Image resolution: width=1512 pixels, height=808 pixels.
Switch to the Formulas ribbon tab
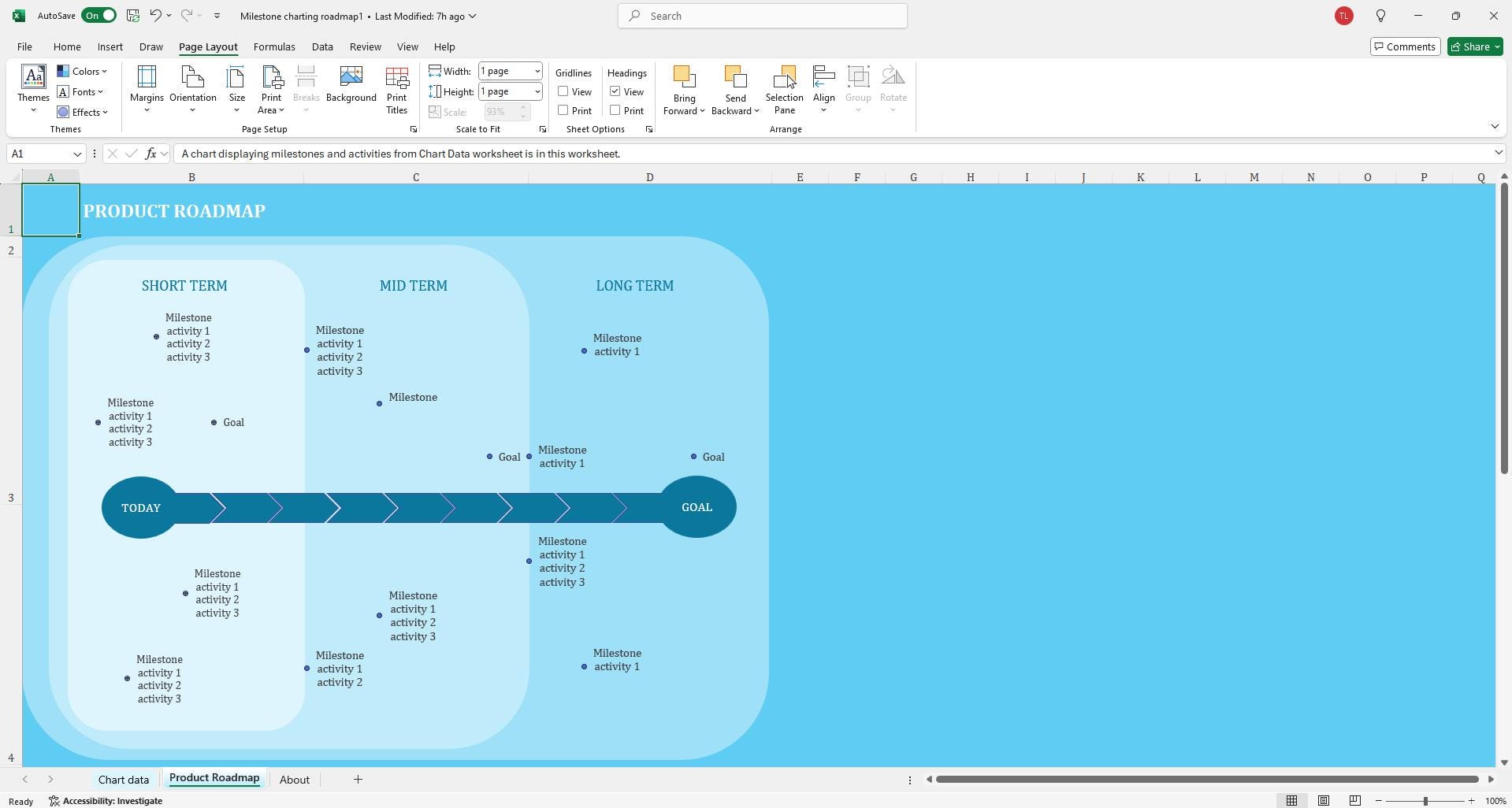click(x=273, y=46)
